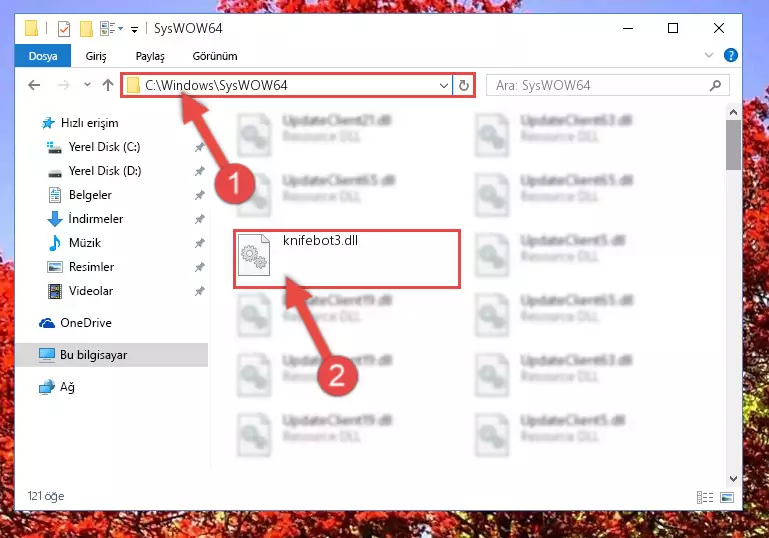Click the pin icon beside Yerel Disk (C:)
Image resolution: width=769 pixels, height=538 pixels.
click(x=199, y=147)
